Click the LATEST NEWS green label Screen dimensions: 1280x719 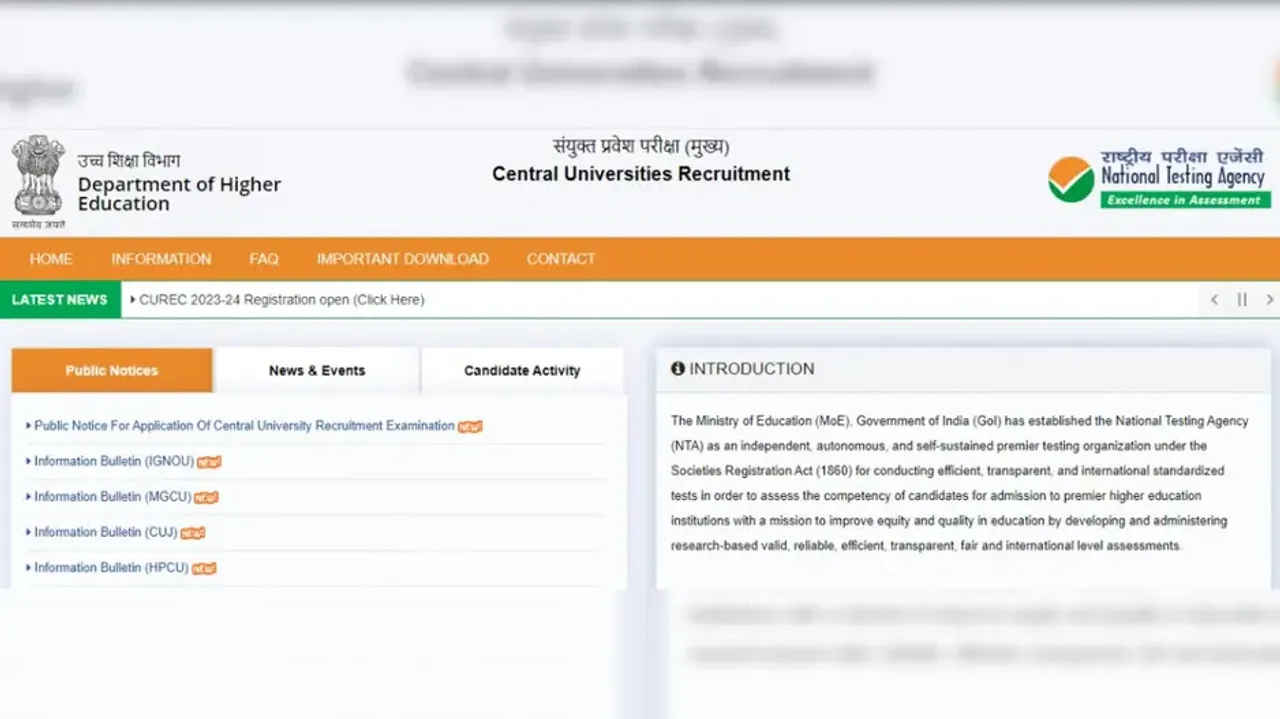60,300
